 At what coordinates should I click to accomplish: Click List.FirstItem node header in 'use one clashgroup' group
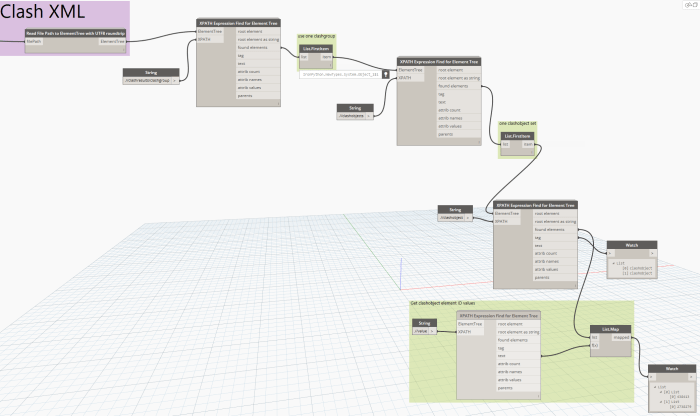(x=315, y=48)
